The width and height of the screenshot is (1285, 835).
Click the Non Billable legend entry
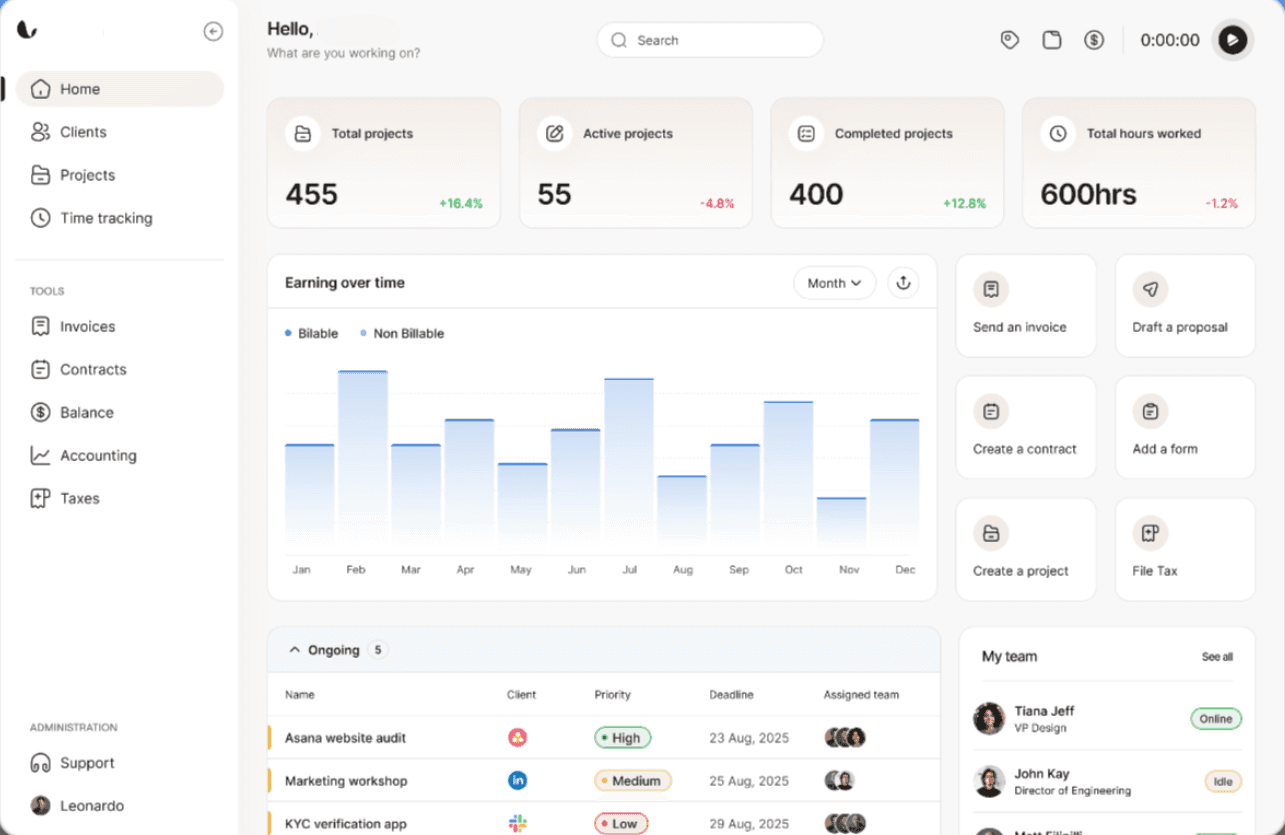[x=402, y=333]
